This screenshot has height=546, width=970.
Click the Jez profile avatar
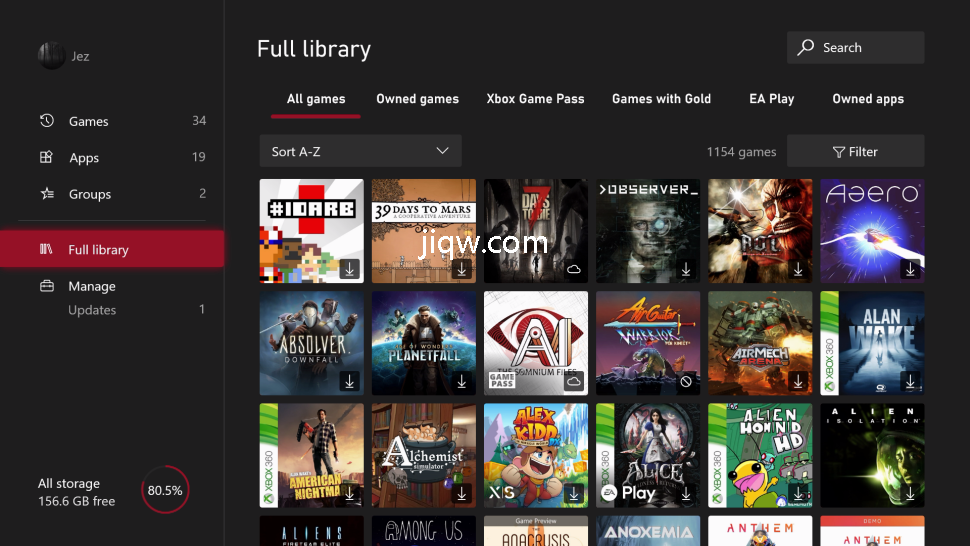click(x=51, y=56)
